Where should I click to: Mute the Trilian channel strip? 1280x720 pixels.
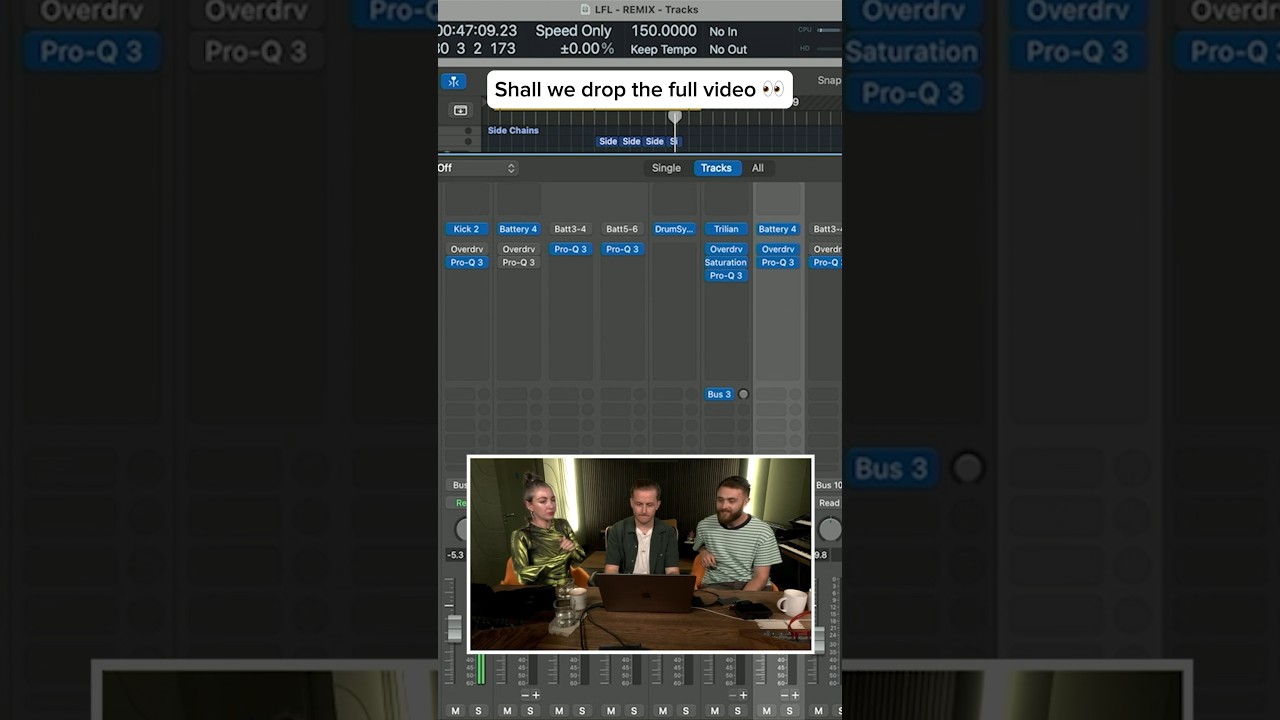tap(715, 711)
